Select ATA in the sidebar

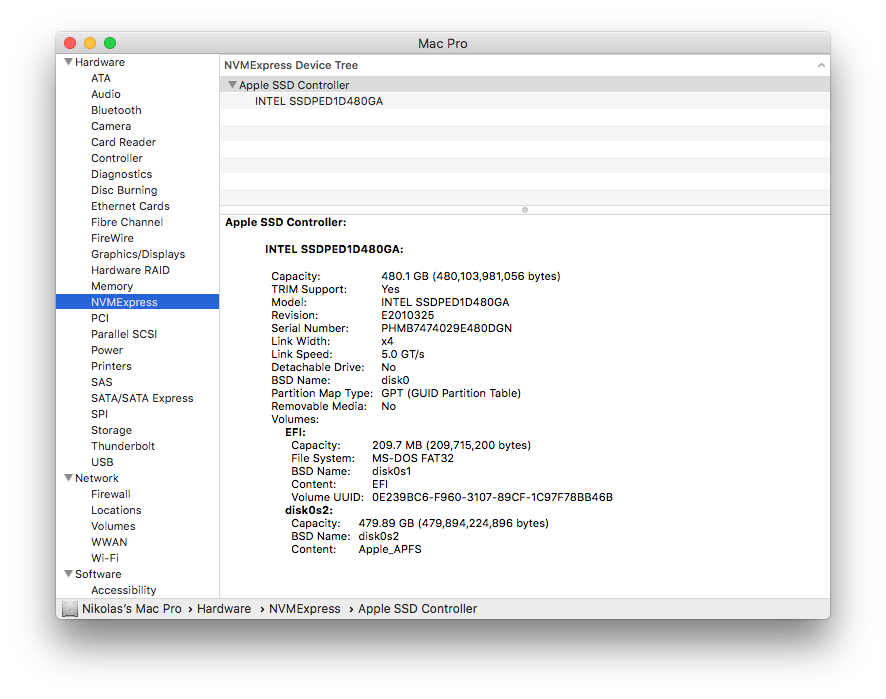pos(101,78)
